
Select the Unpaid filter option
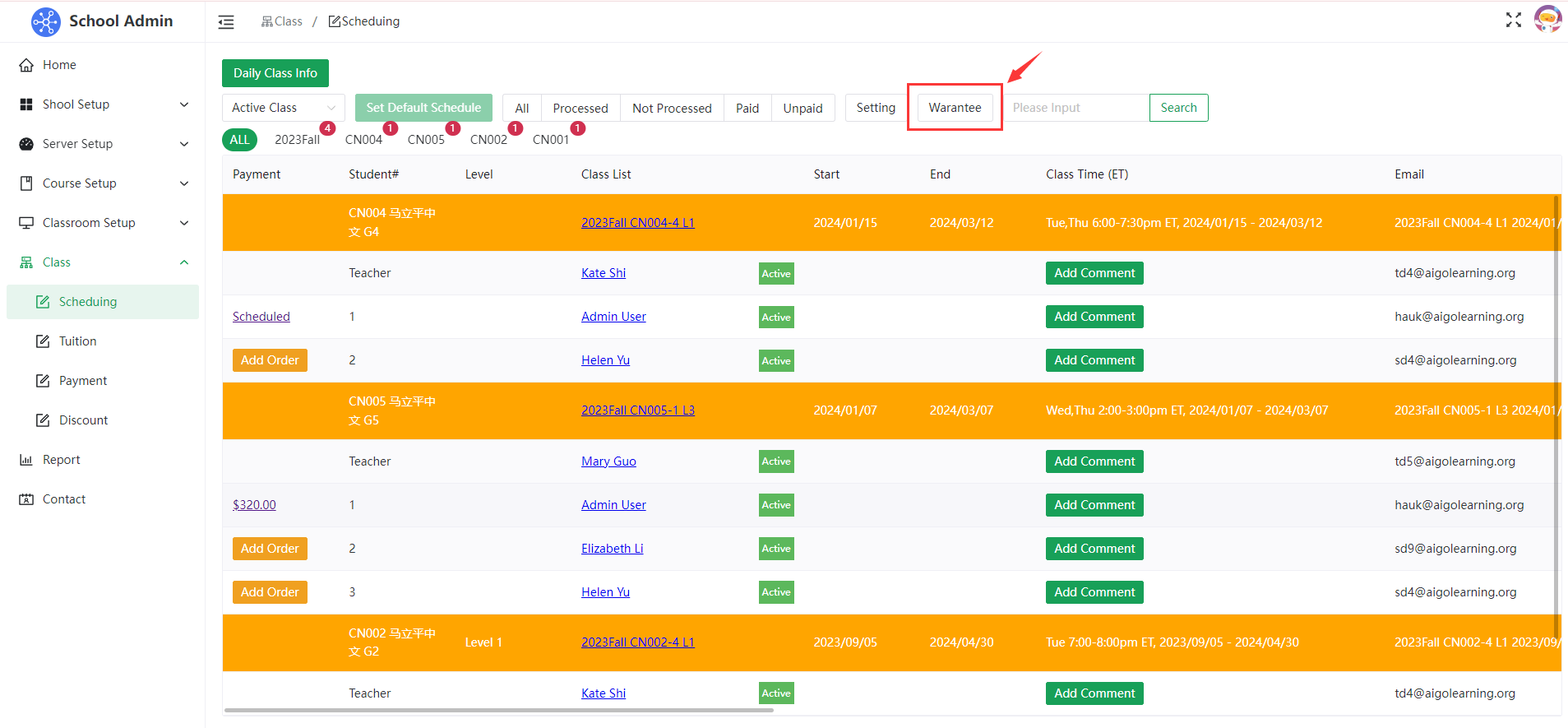point(803,109)
